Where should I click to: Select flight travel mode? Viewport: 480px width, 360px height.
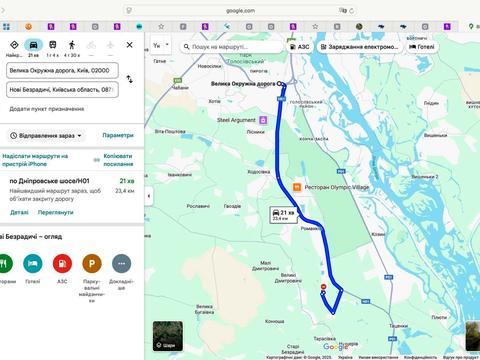click(110, 45)
